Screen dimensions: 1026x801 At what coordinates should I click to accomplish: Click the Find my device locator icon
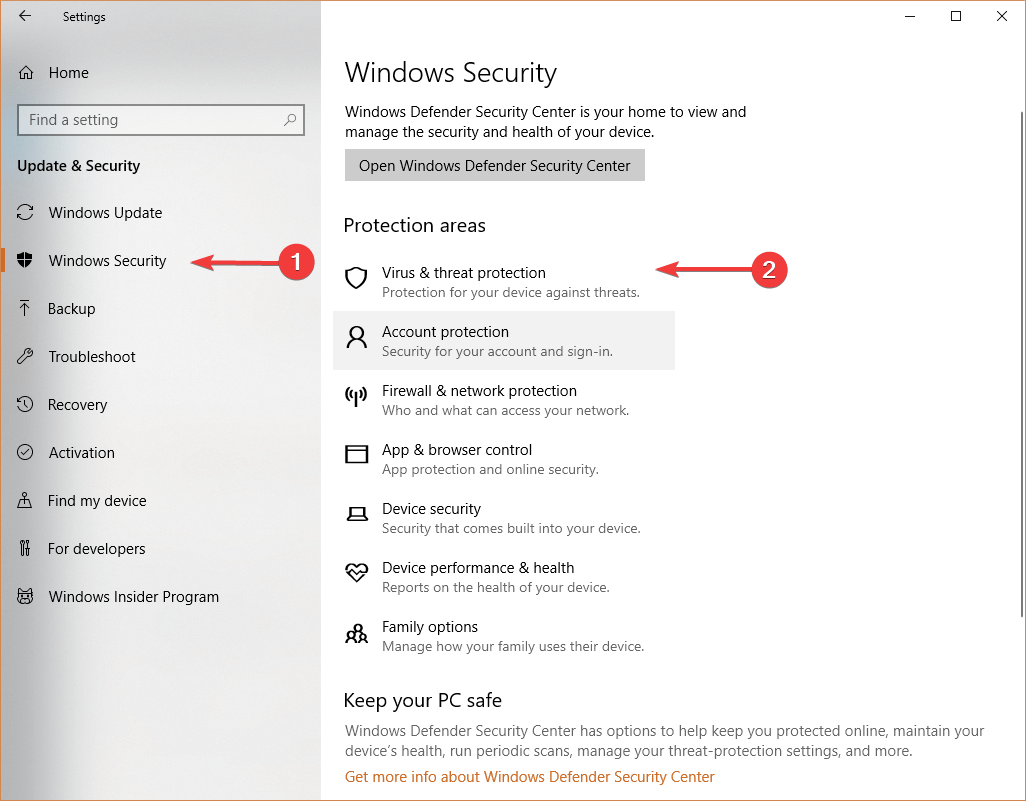[26, 500]
